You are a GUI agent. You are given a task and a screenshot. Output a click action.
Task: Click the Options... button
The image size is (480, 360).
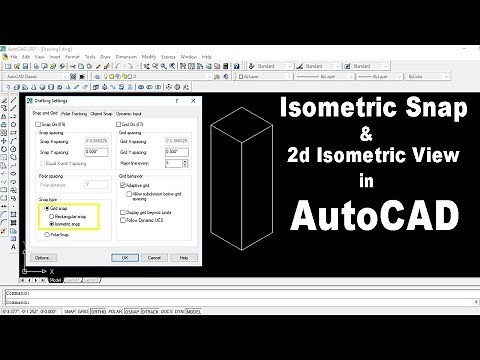[43, 258]
